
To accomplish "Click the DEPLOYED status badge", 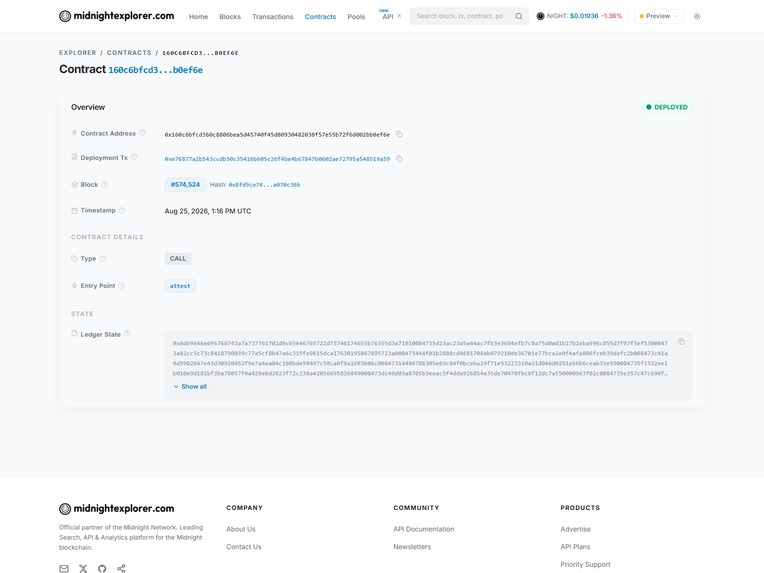I will click(667, 107).
